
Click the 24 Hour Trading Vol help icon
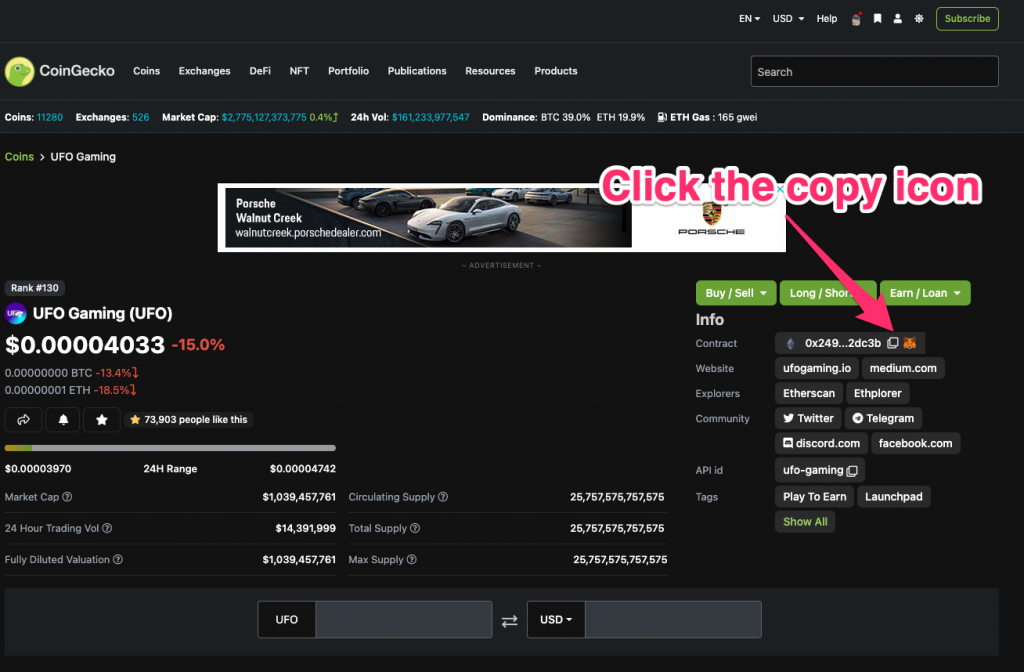107,528
